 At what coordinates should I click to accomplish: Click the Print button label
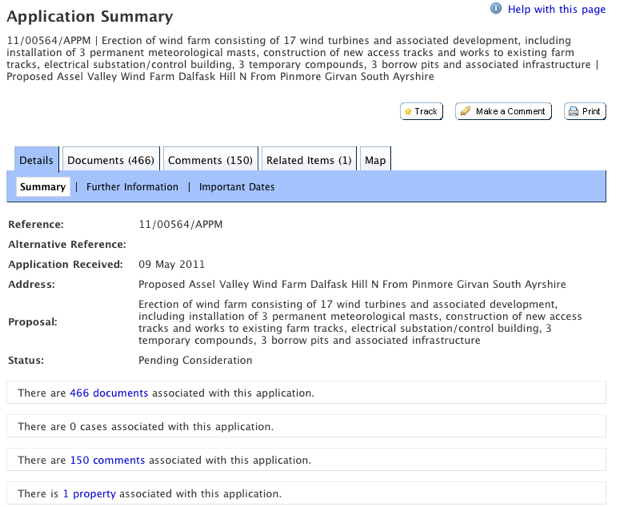click(x=591, y=111)
